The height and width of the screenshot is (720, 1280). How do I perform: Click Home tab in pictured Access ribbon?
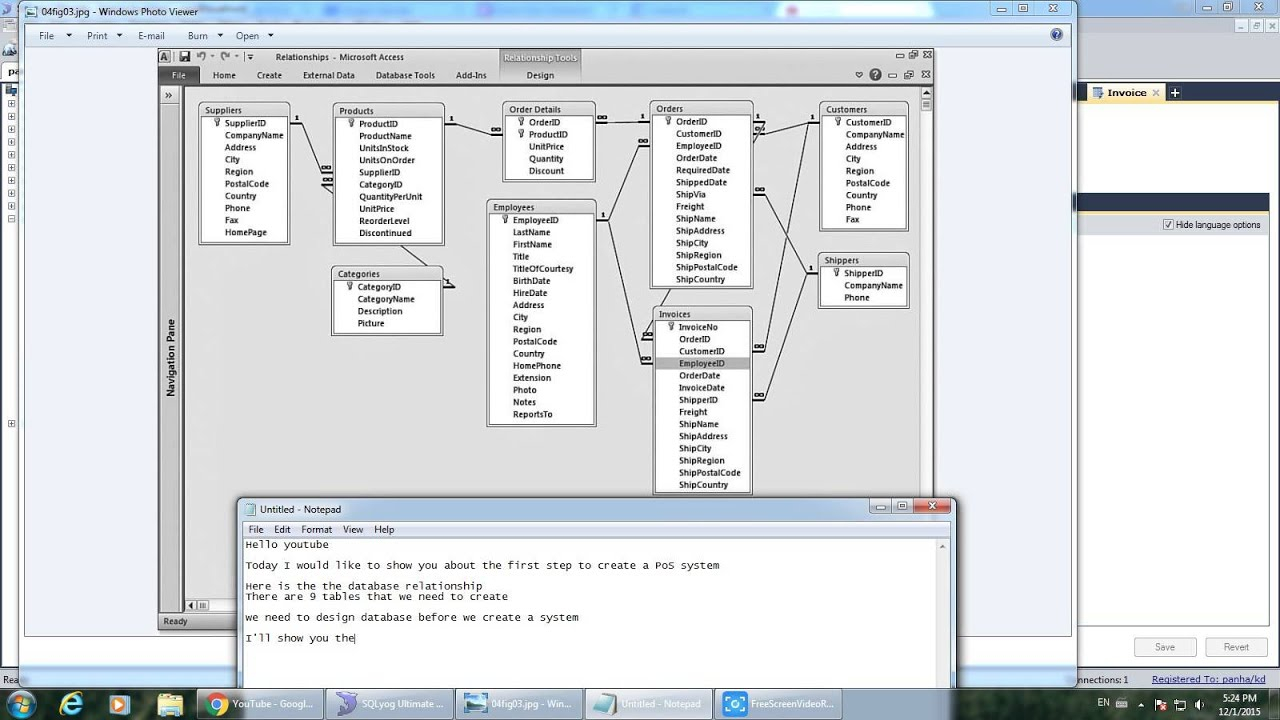point(224,75)
